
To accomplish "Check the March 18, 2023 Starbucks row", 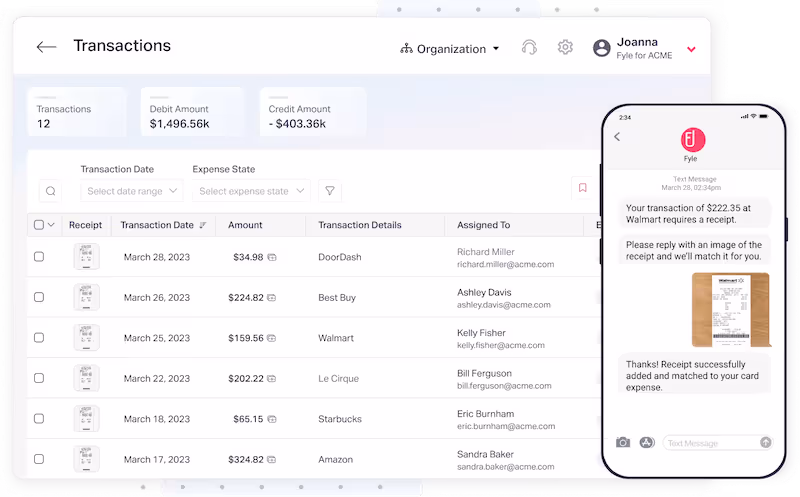I will 39,418.
